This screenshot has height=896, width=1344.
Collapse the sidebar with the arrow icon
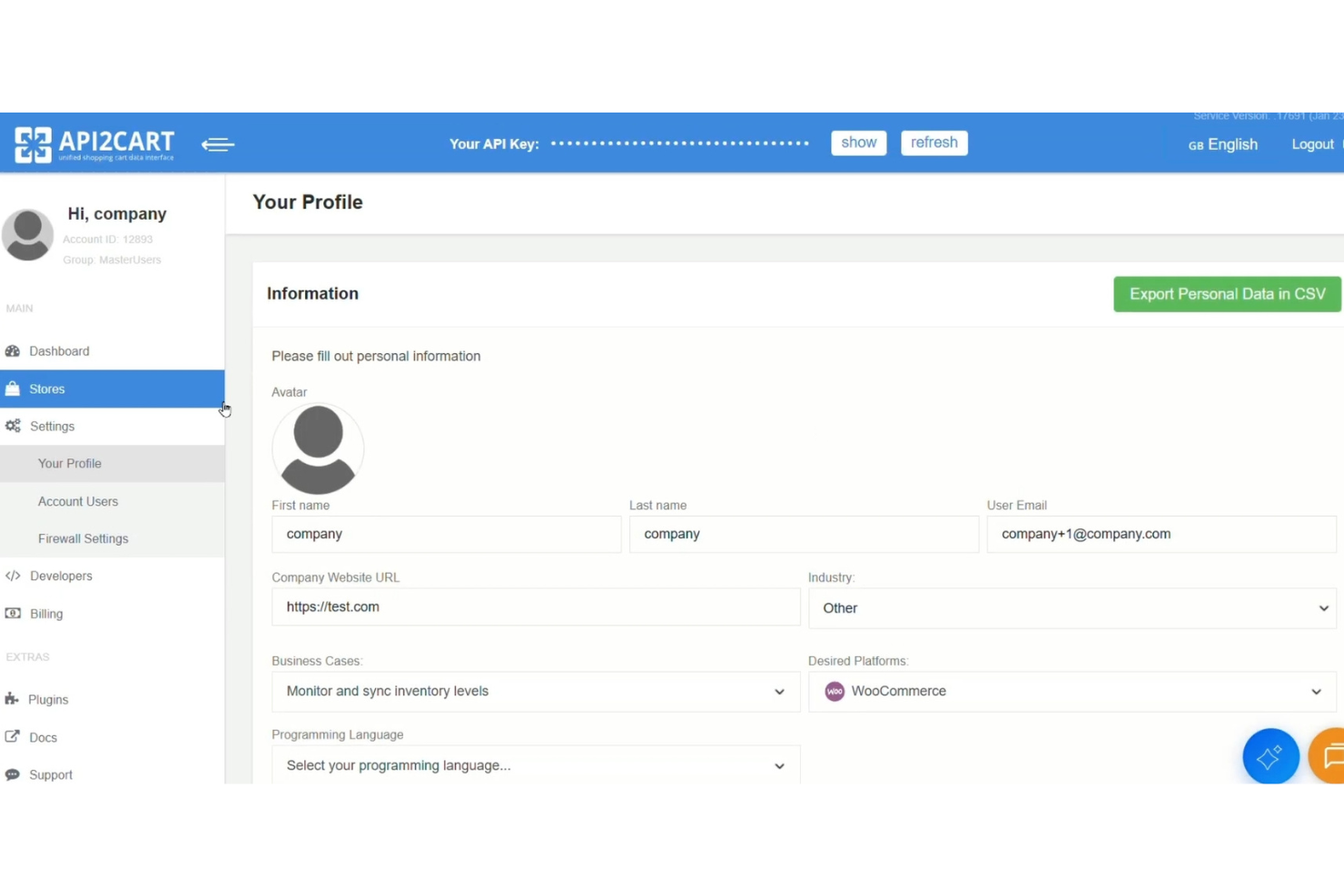pos(217,143)
